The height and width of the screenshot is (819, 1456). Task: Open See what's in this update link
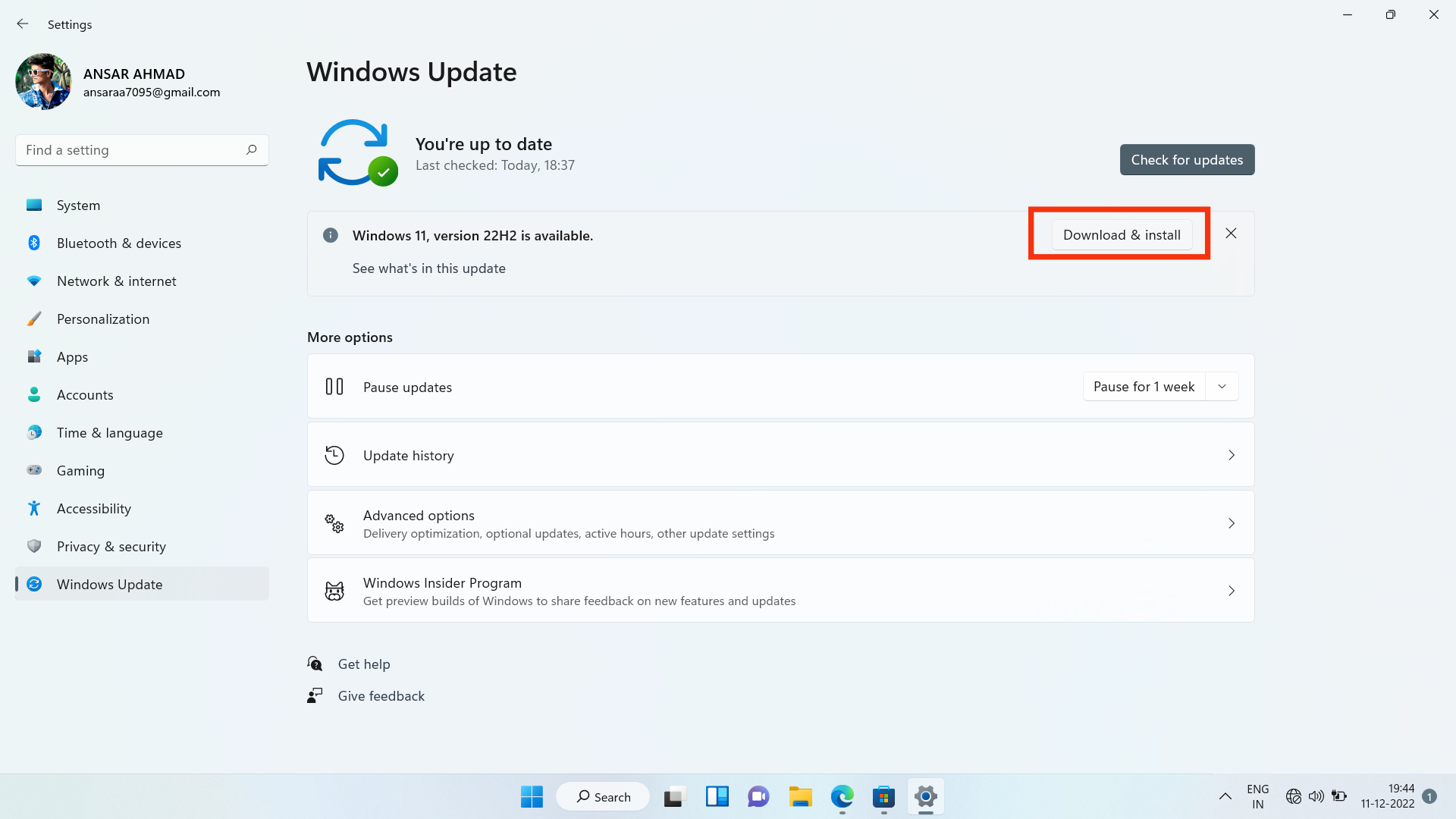coord(428,268)
